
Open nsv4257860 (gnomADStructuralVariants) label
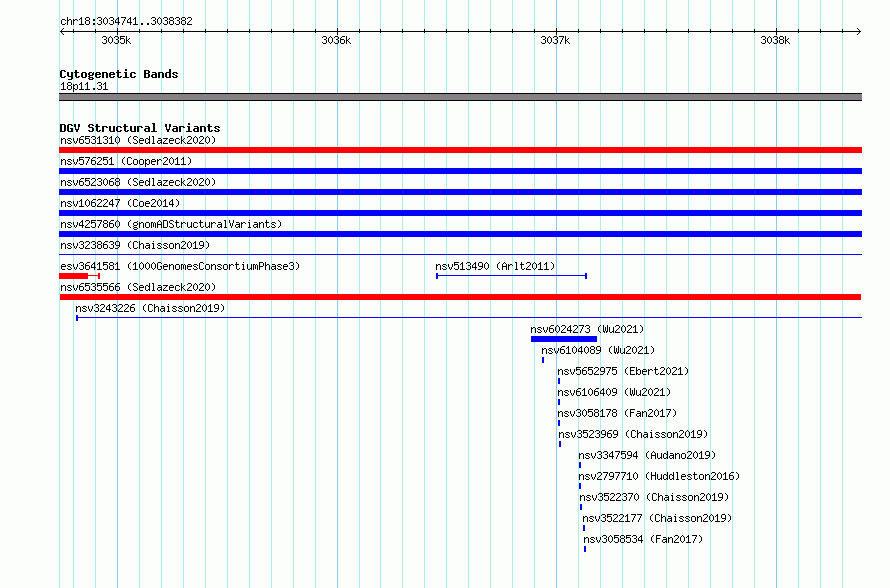(171, 224)
